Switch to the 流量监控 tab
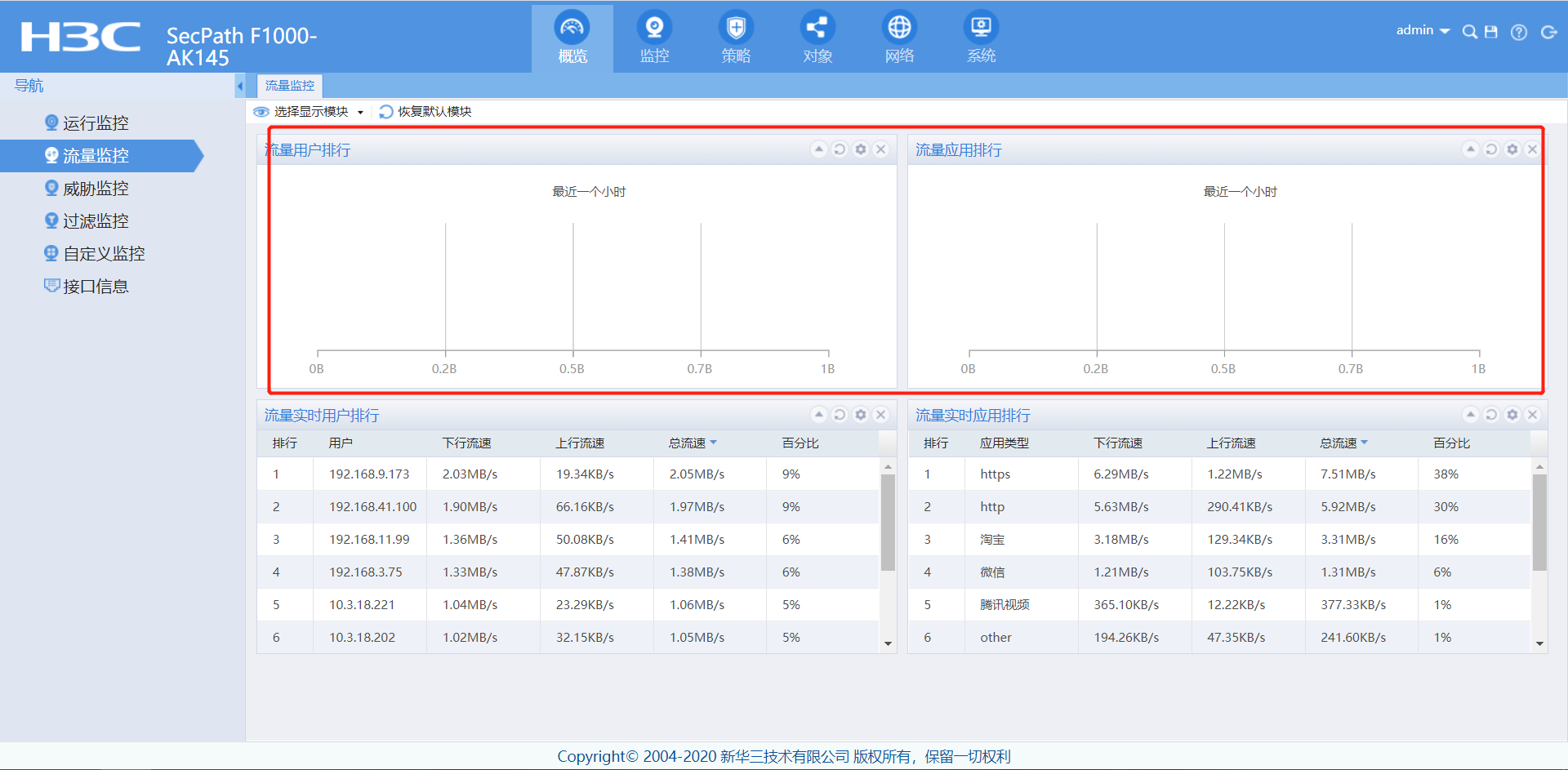 click(x=290, y=86)
